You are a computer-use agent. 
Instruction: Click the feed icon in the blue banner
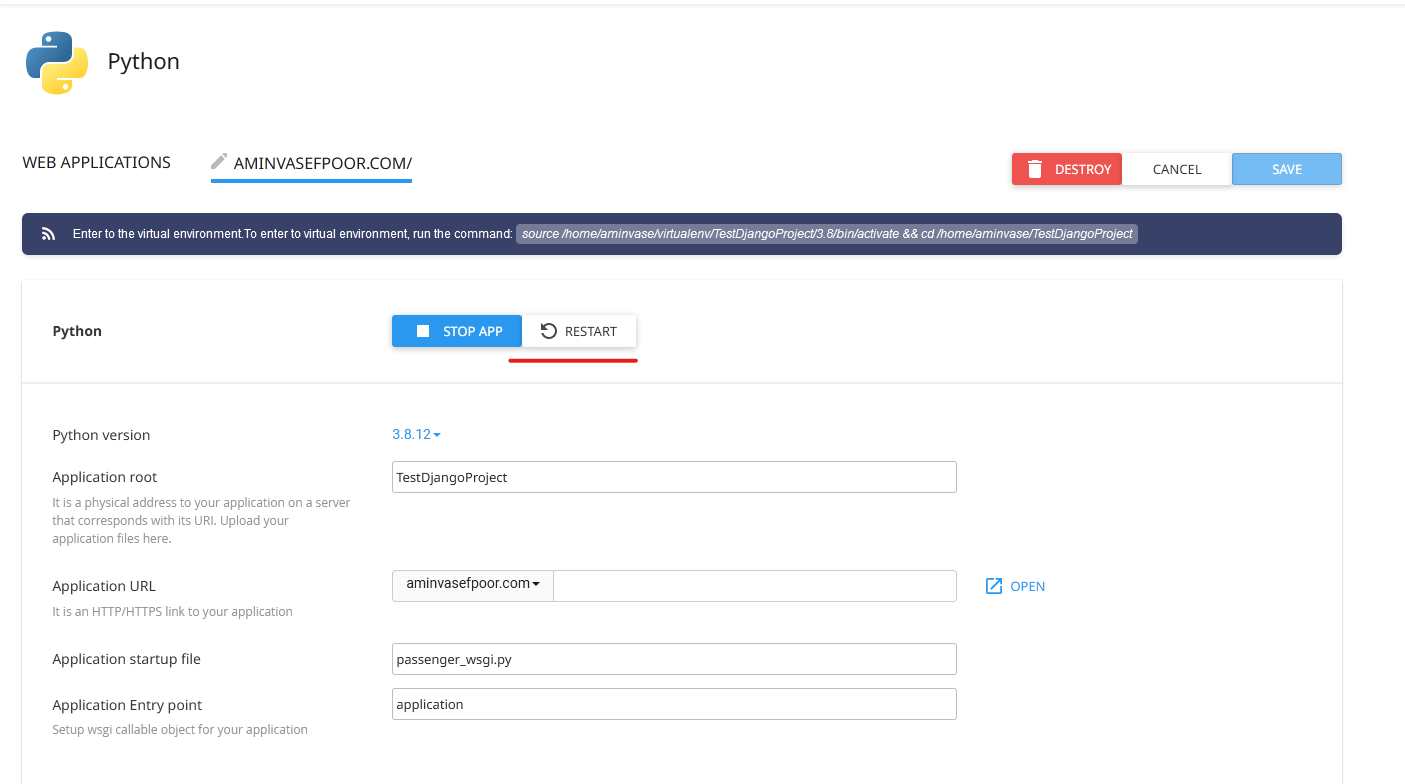(x=48, y=234)
